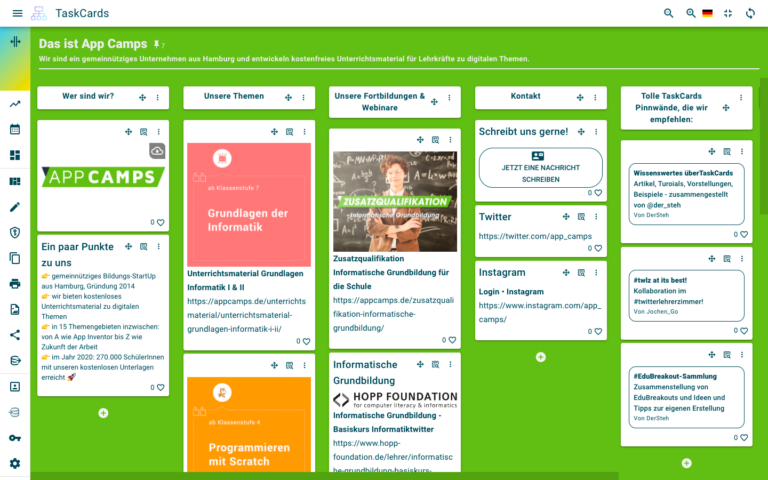Like the Zusatzqualifikation card with heart
Screen dimensions: 768x480
click(x=452, y=340)
